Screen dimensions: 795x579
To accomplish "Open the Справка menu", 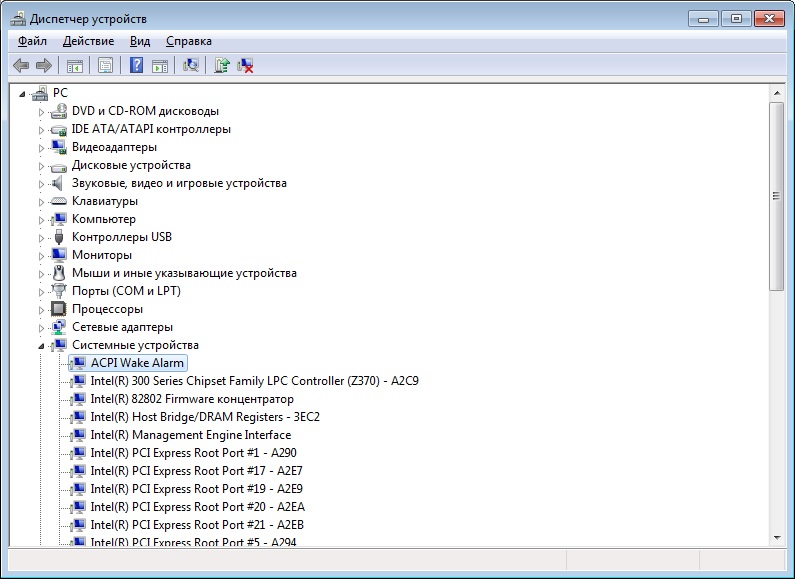I will tap(188, 41).
